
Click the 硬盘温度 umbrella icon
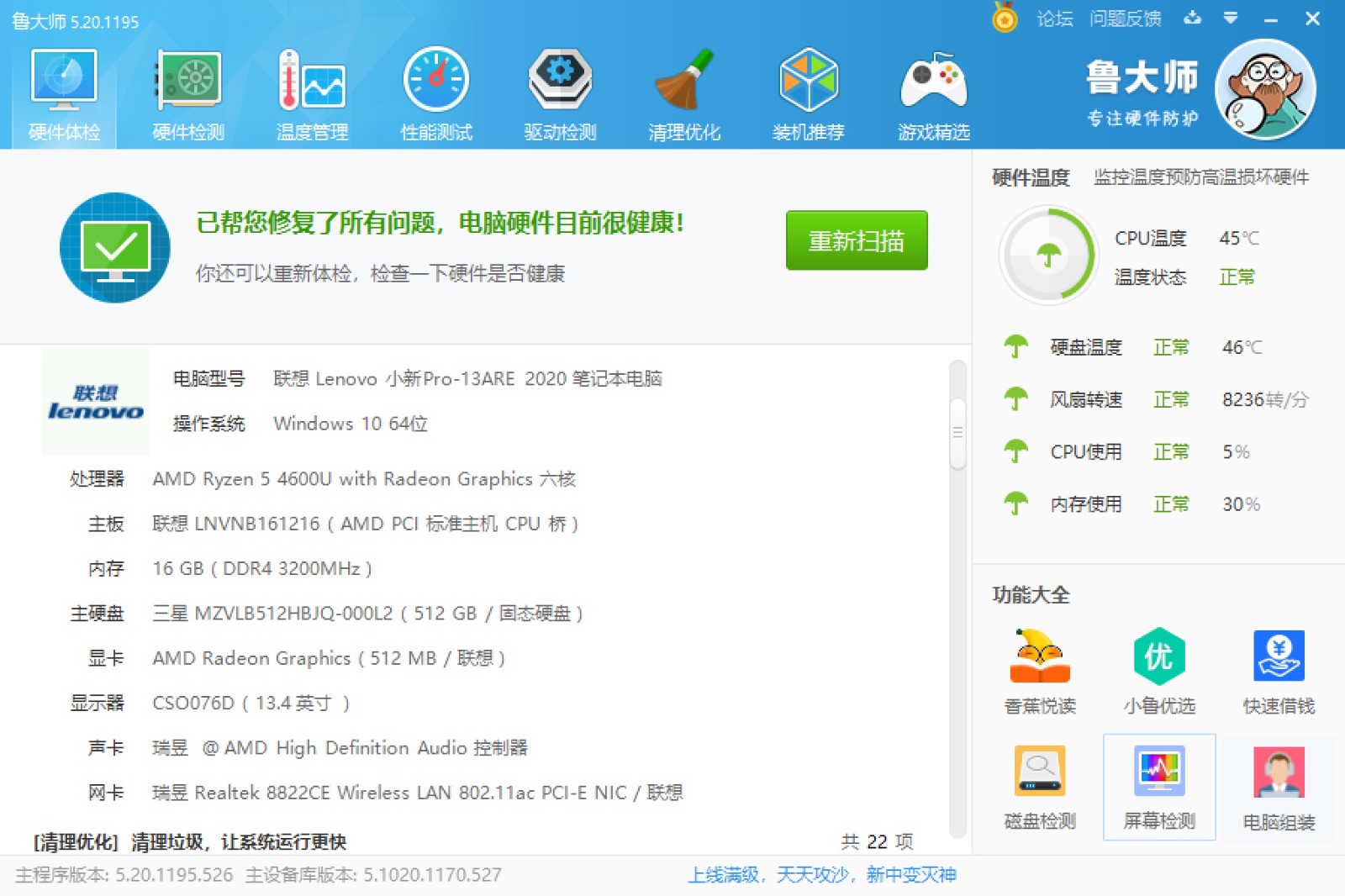tap(1016, 346)
